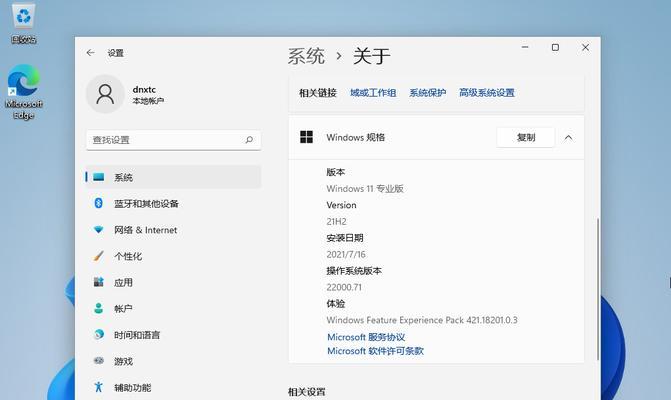The width and height of the screenshot is (671, 400).
Task: Click the 系统 breadcrumb in the header
Action: tap(306, 56)
